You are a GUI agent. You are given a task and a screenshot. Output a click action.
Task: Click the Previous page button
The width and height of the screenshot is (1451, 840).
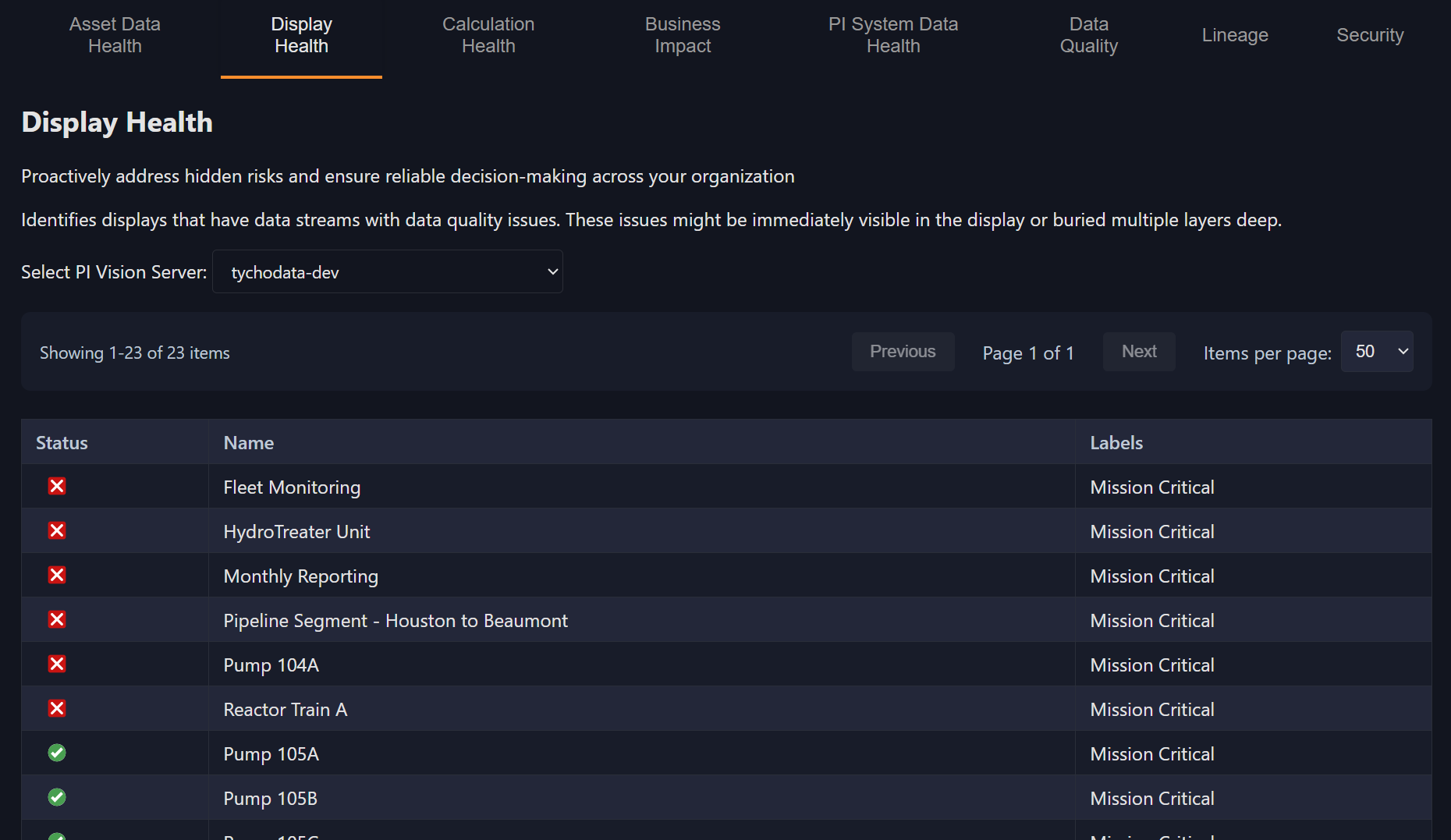coord(903,352)
